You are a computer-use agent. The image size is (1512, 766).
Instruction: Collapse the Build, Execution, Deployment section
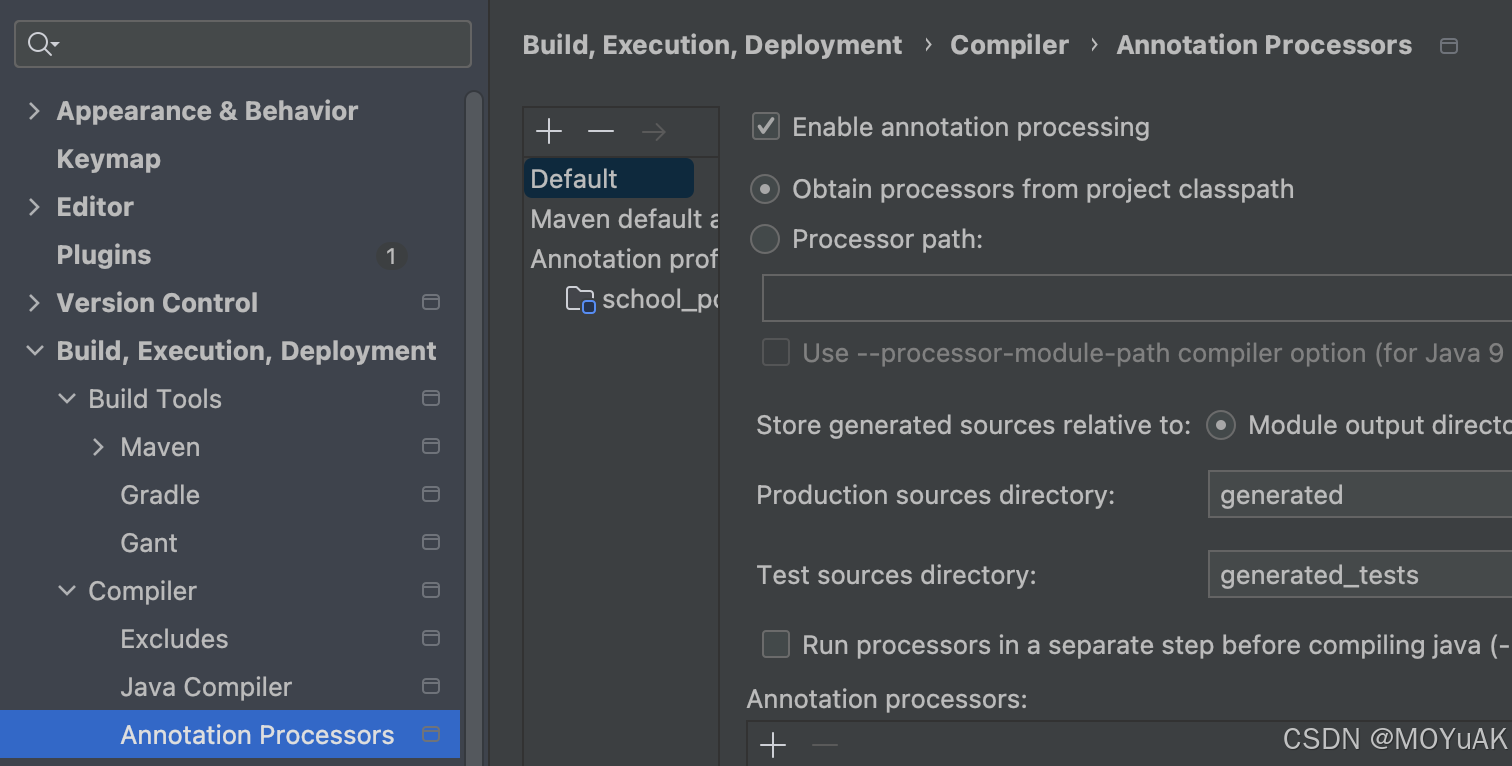pos(35,351)
